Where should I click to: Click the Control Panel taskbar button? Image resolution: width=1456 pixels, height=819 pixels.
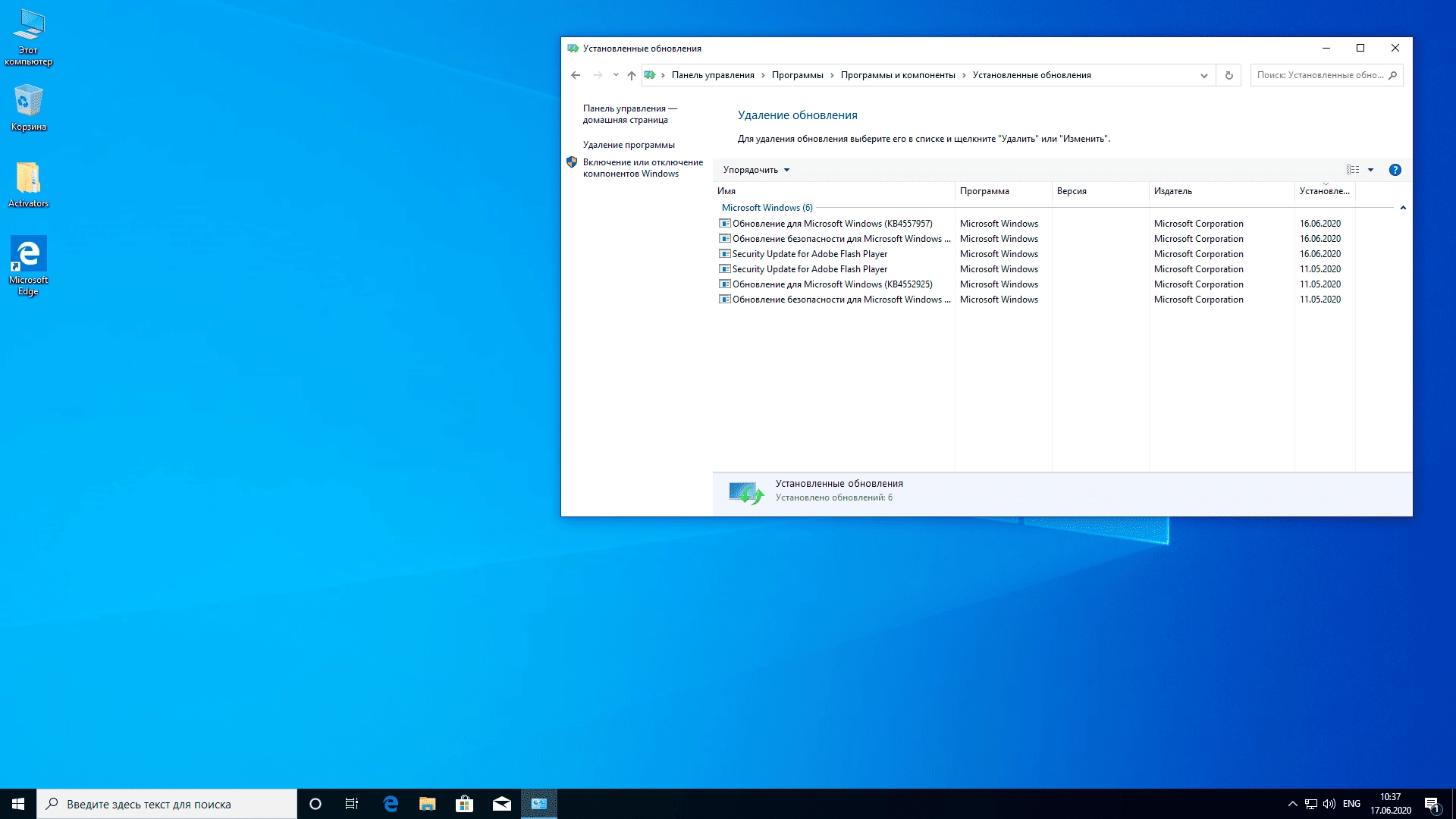539,804
